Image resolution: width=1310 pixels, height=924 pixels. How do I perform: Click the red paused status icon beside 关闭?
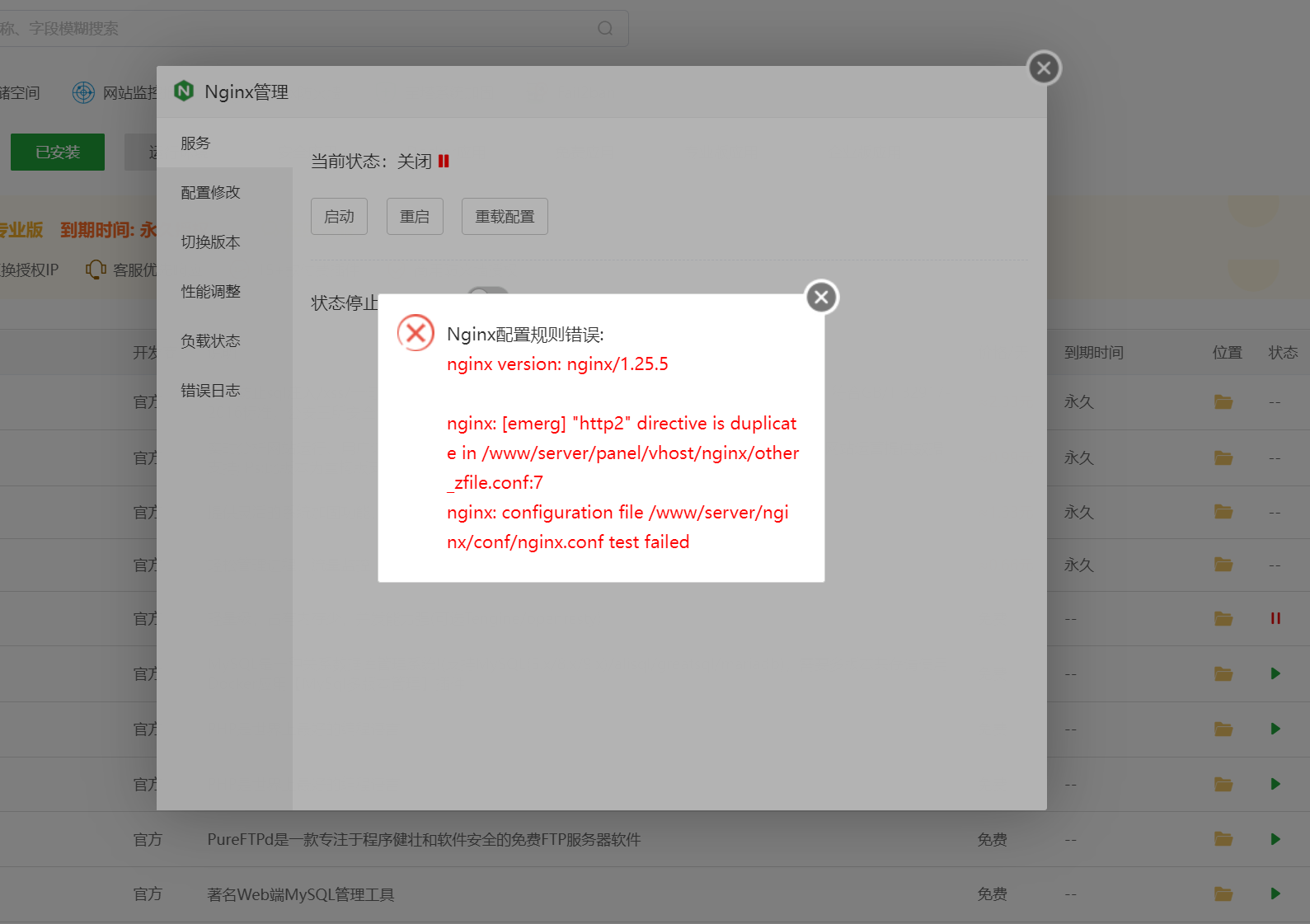click(x=444, y=162)
